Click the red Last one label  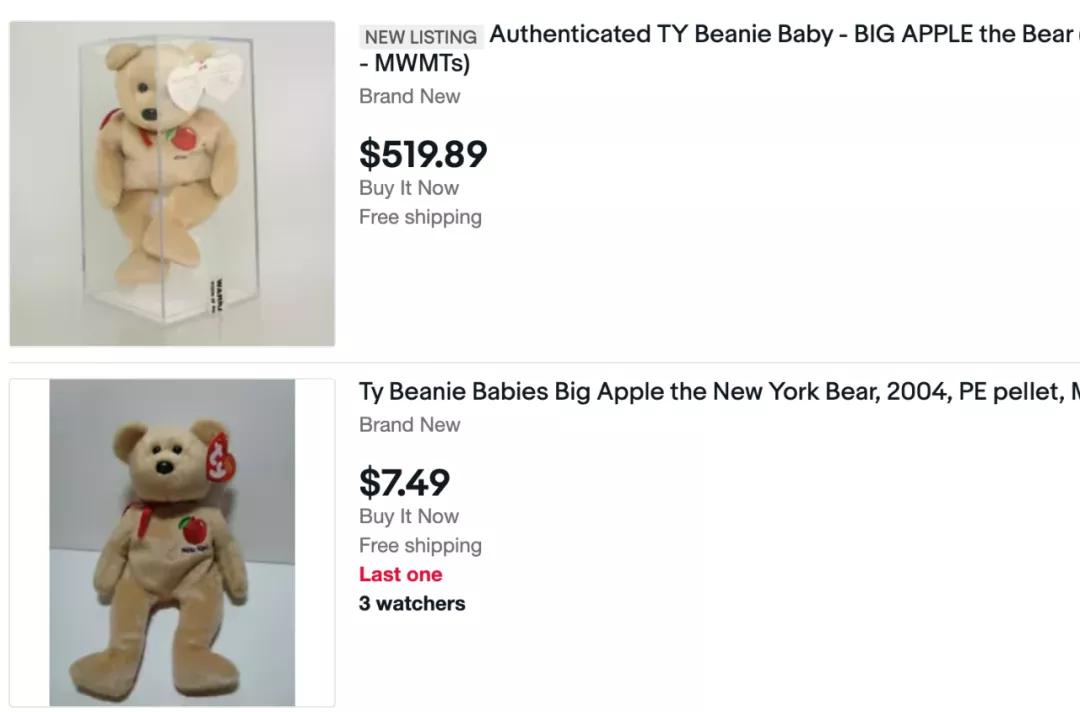coord(400,574)
